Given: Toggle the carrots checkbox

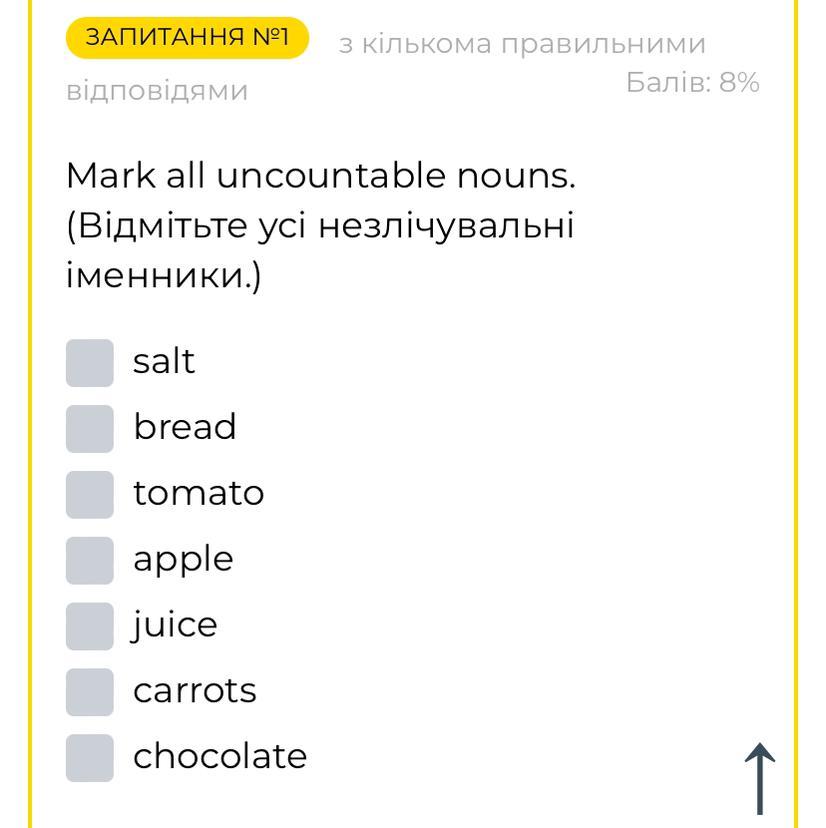Looking at the screenshot, I should pos(90,692).
